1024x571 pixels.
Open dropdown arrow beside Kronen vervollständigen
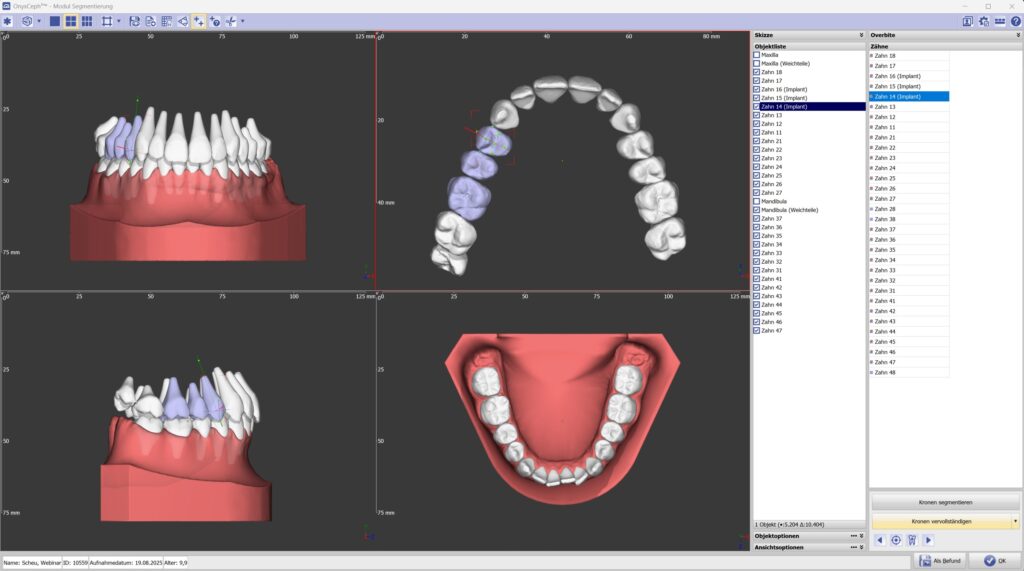(1015, 521)
